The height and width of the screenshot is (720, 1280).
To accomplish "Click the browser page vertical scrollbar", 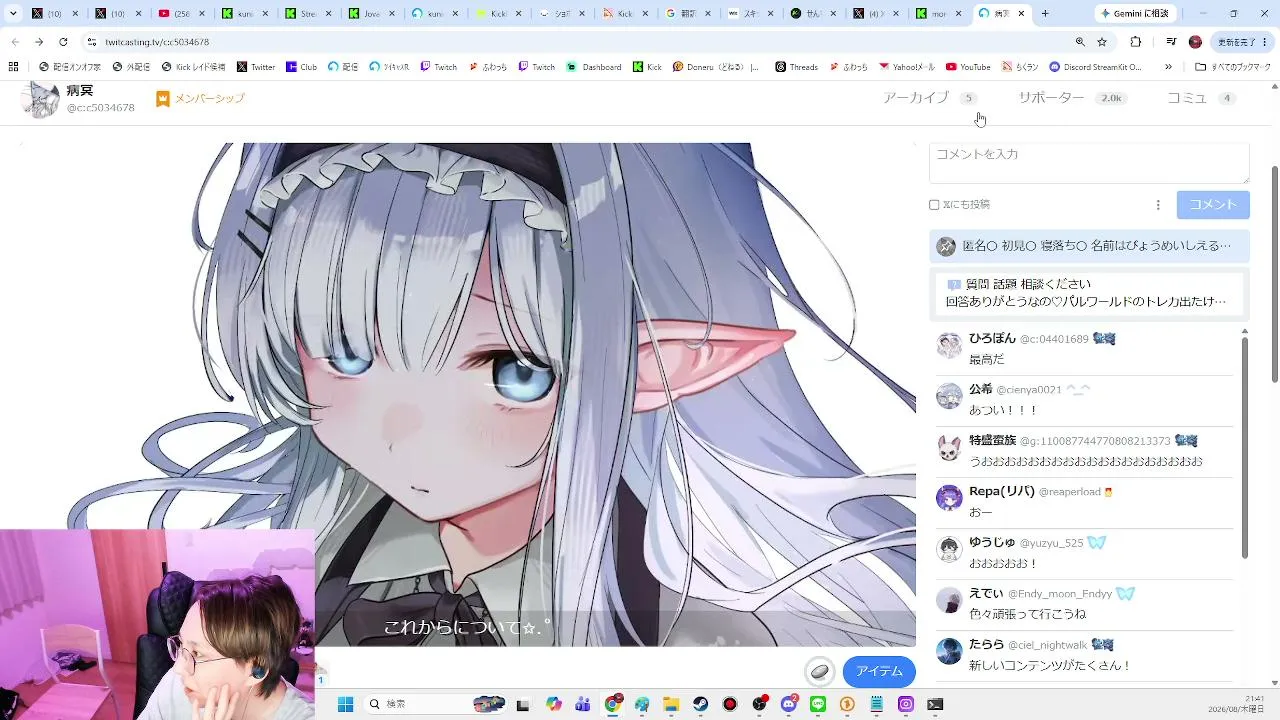I will (1274, 275).
